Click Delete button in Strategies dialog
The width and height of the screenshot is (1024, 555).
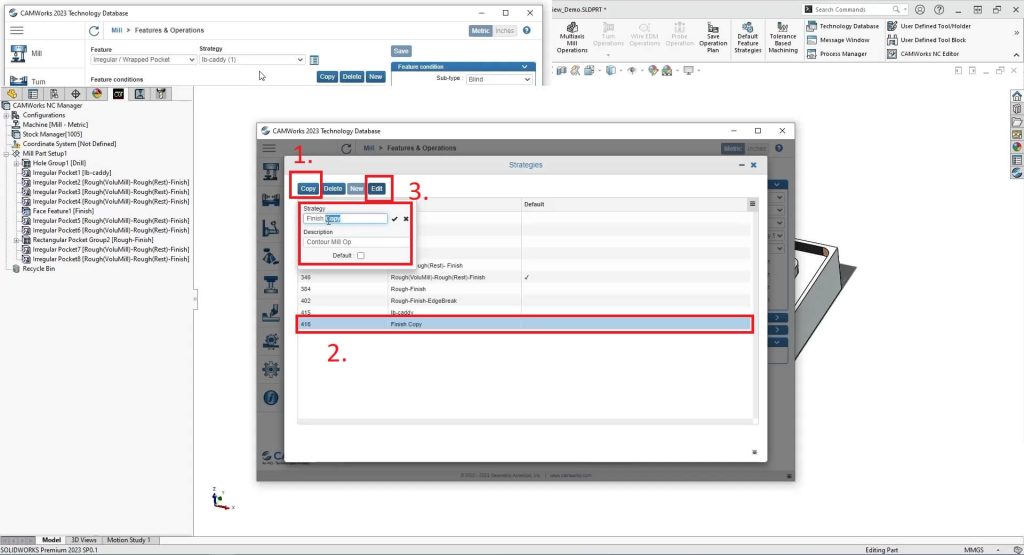[333, 189]
